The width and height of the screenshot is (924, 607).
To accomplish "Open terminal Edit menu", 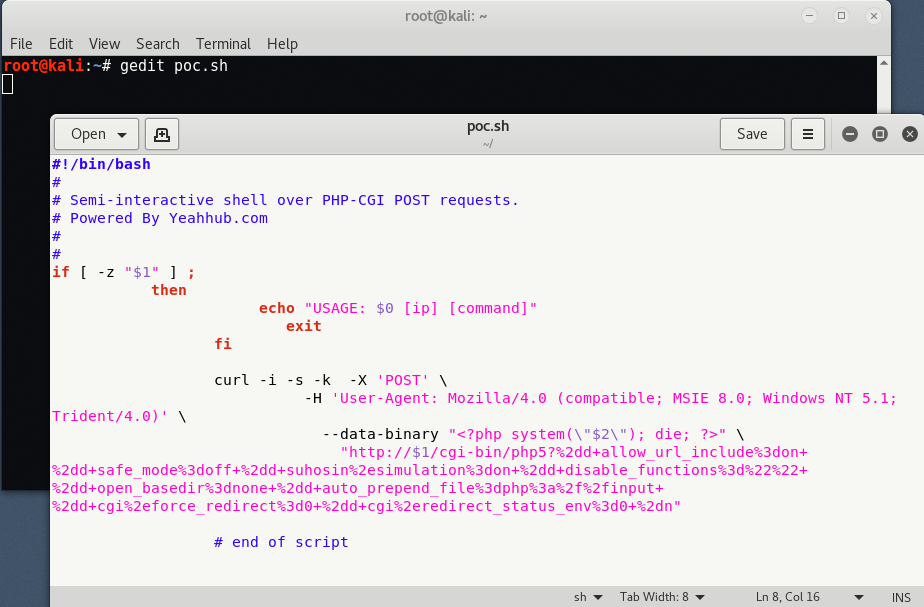I will (x=61, y=44).
